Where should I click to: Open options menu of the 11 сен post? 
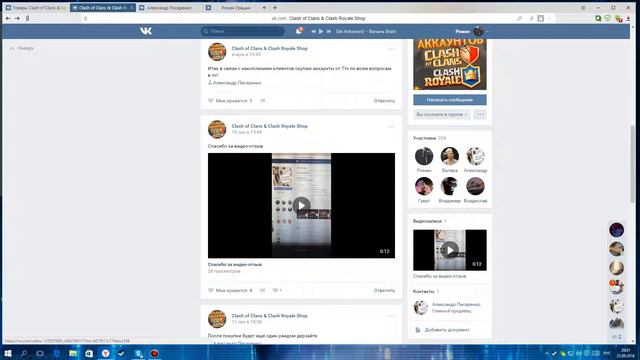[x=391, y=316]
